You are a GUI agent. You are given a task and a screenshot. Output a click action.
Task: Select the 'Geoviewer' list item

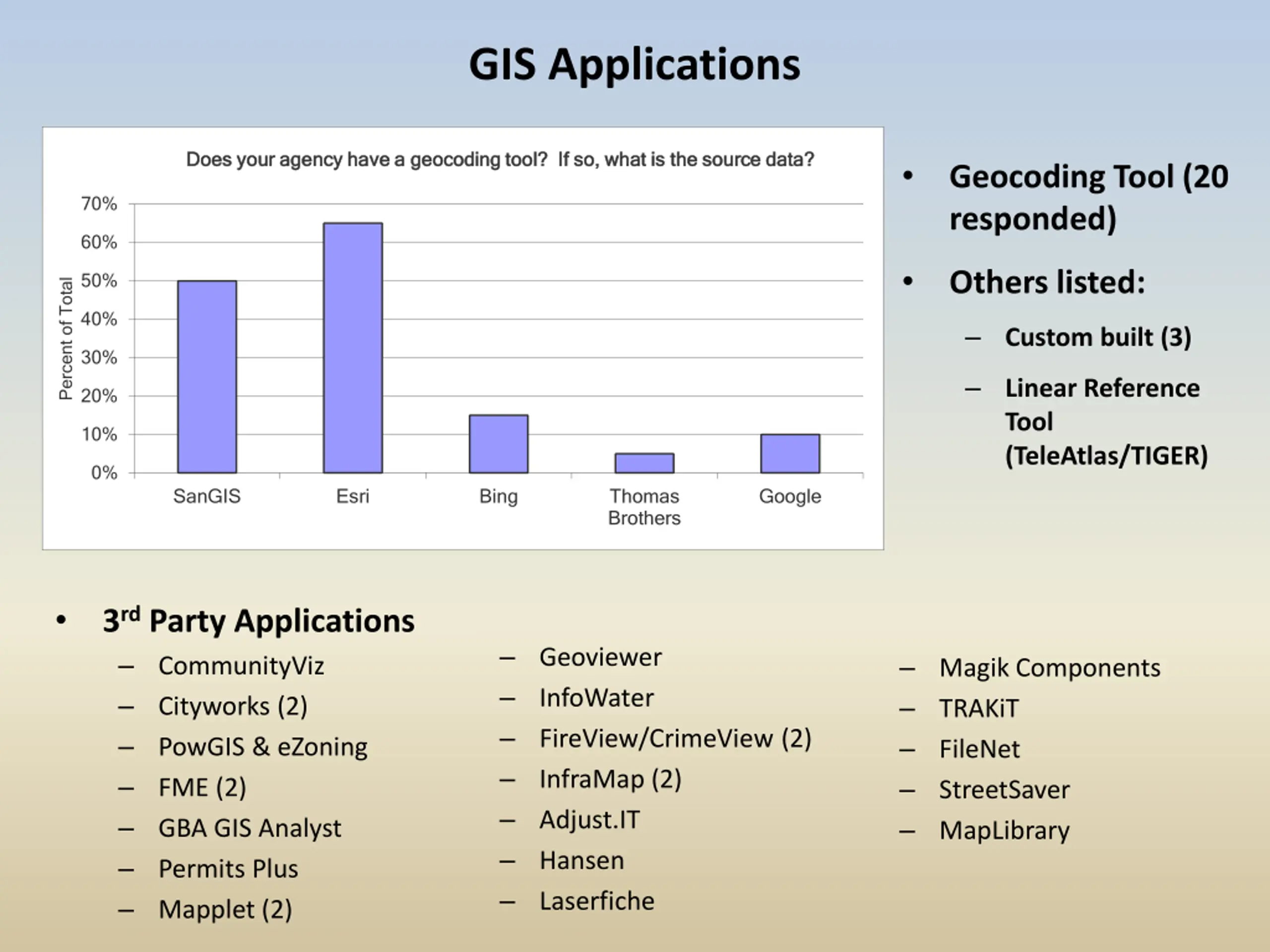601,657
